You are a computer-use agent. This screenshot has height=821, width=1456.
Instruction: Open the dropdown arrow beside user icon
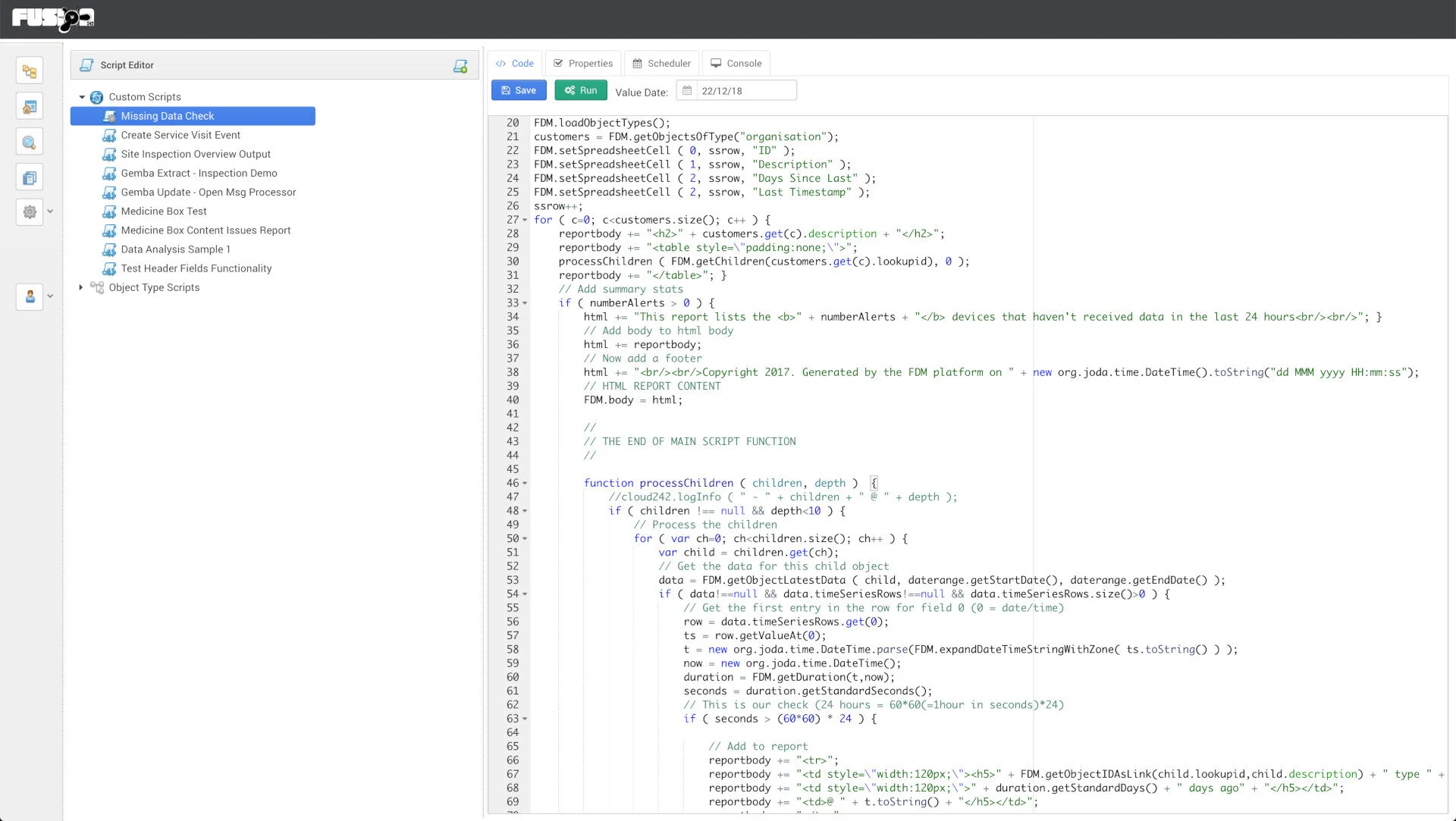(50, 296)
